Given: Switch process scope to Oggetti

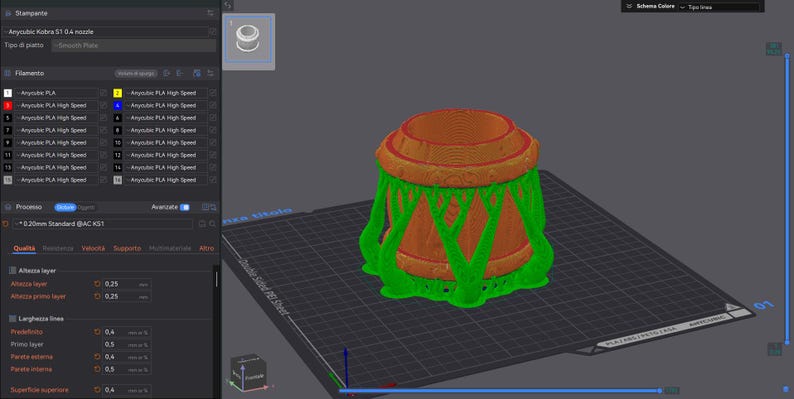Looking at the screenshot, I should click(x=86, y=207).
